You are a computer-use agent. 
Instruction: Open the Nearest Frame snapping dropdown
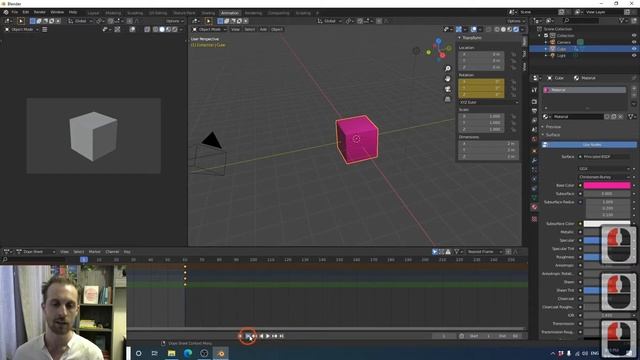click(x=484, y=252)
